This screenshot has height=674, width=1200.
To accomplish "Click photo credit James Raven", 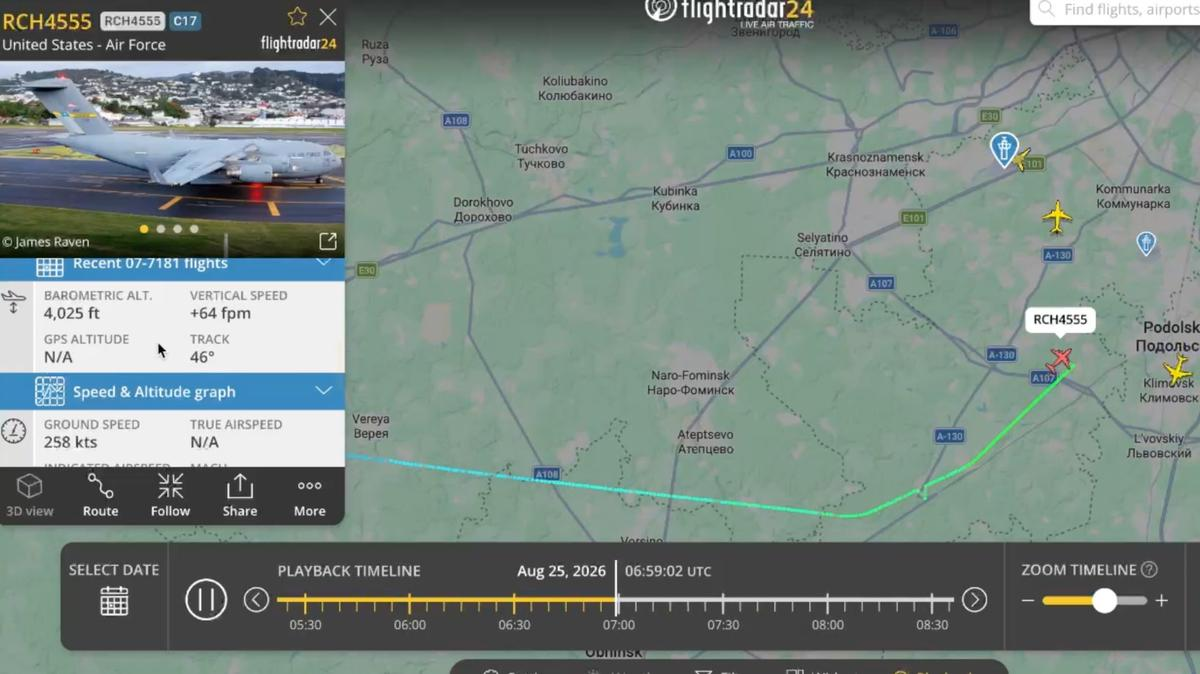I will pos(46,241).
